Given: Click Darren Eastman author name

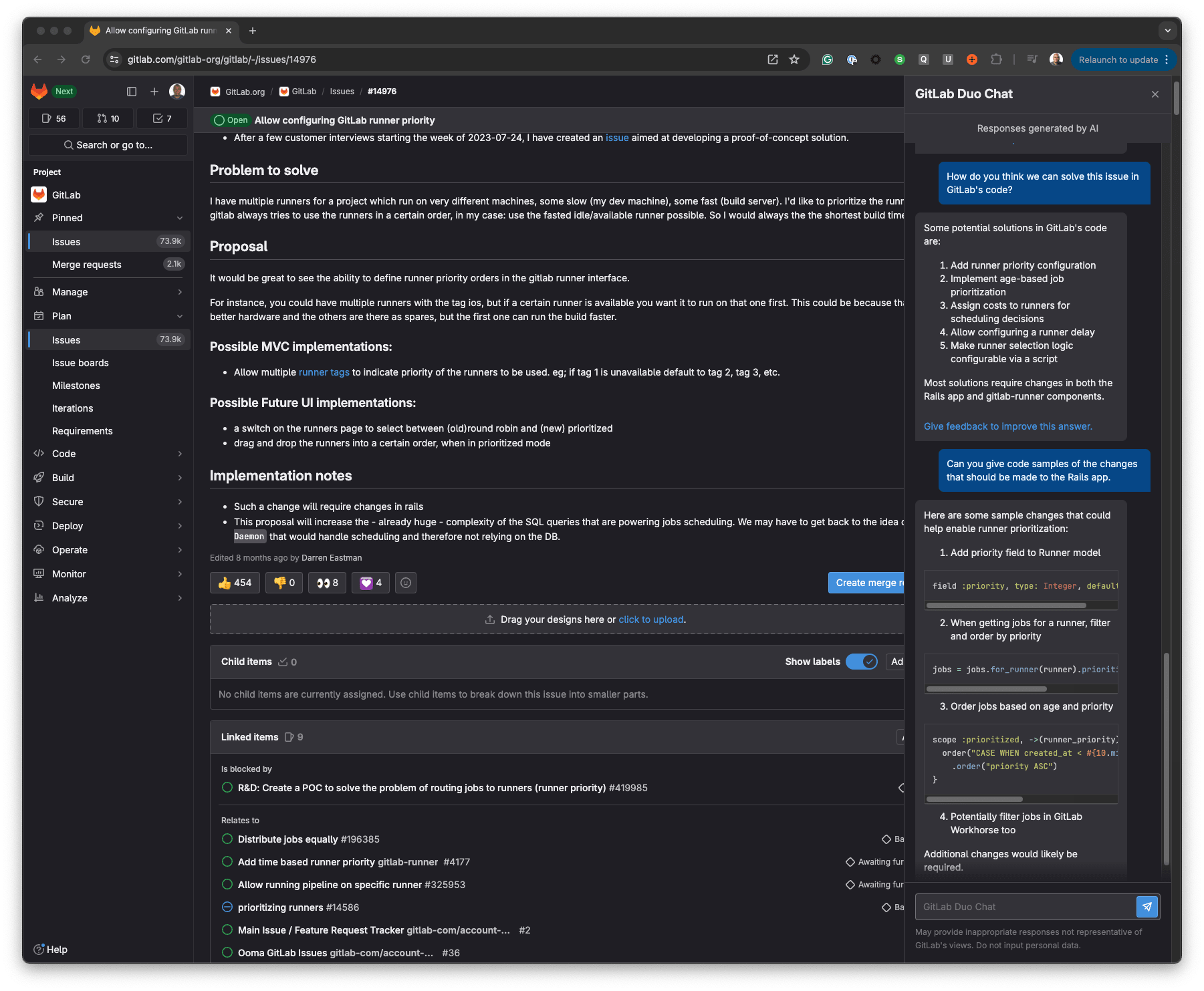Looking at the screenshot, I should point(332,558).
